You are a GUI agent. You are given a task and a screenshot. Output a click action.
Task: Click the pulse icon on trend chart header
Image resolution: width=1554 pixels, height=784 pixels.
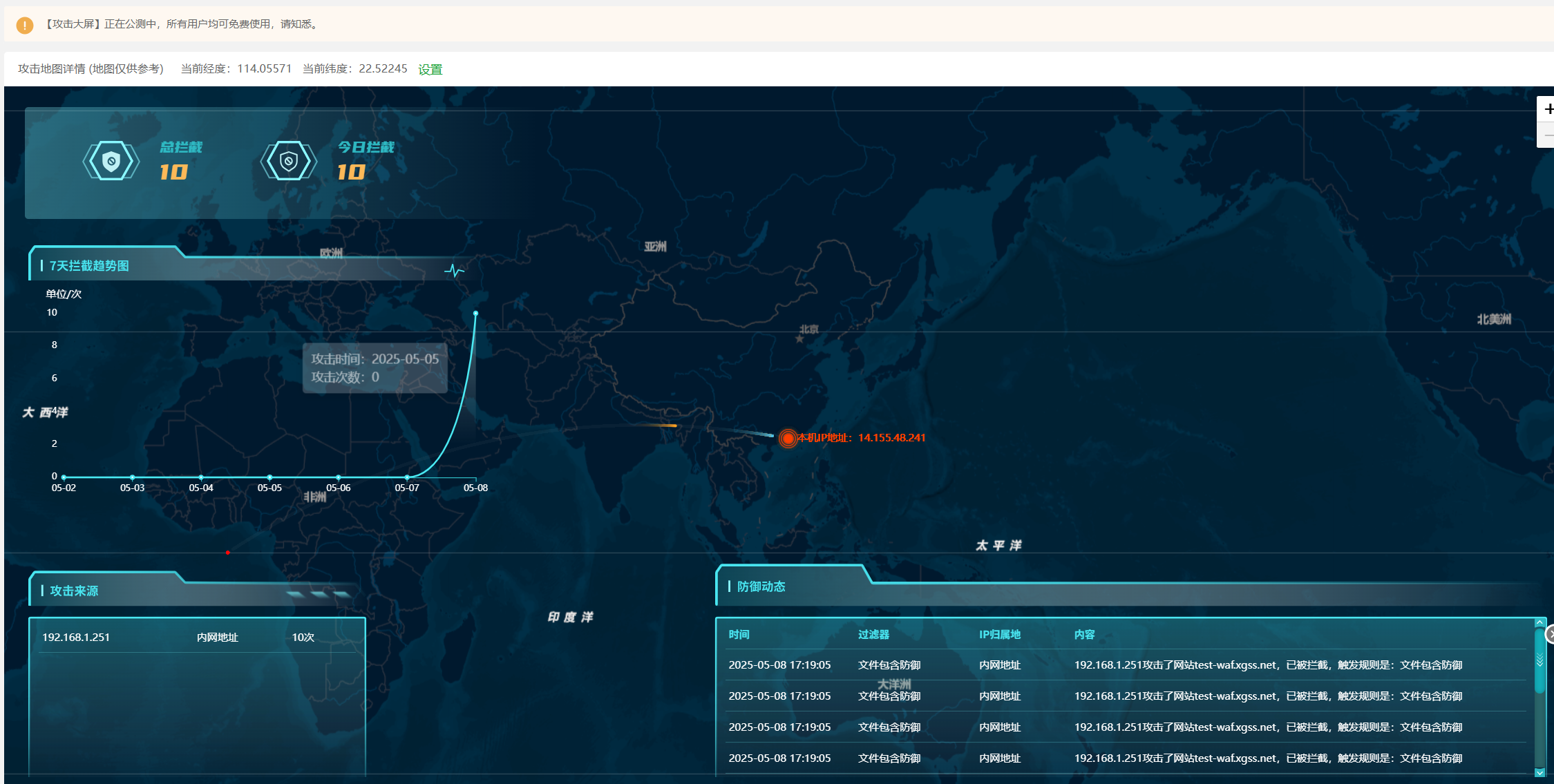tap(453, 270)
